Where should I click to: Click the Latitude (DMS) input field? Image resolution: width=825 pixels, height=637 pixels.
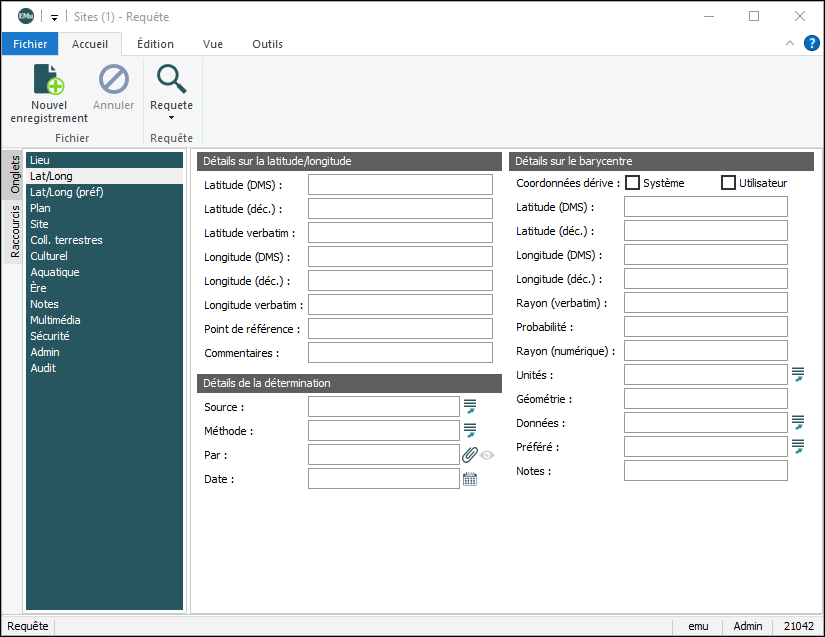[x=400, y=185]
